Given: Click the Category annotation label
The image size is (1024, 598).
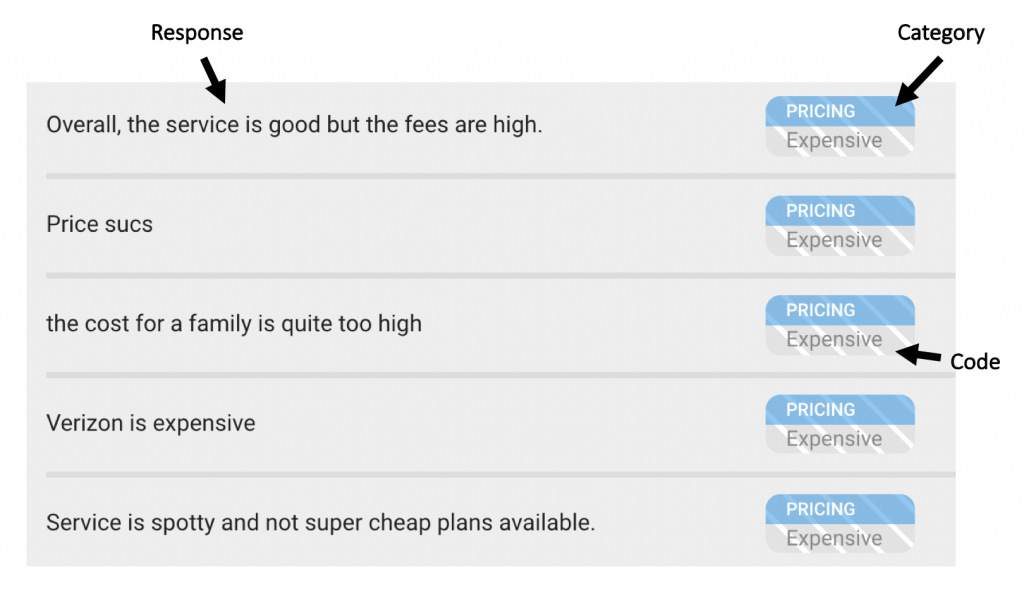Looking at the screenshot, I should 940,33.
